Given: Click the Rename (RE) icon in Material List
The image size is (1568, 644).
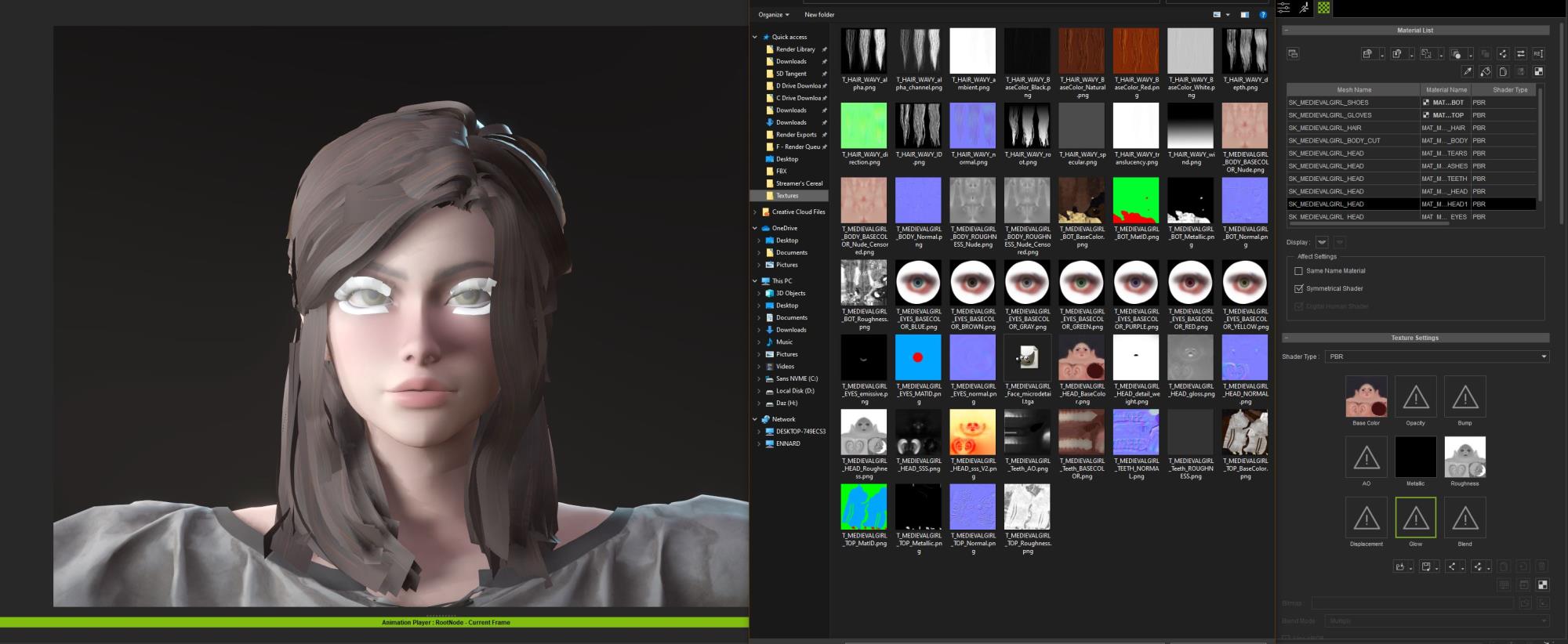Looking at the screenshot, I should pos(1538,53).
